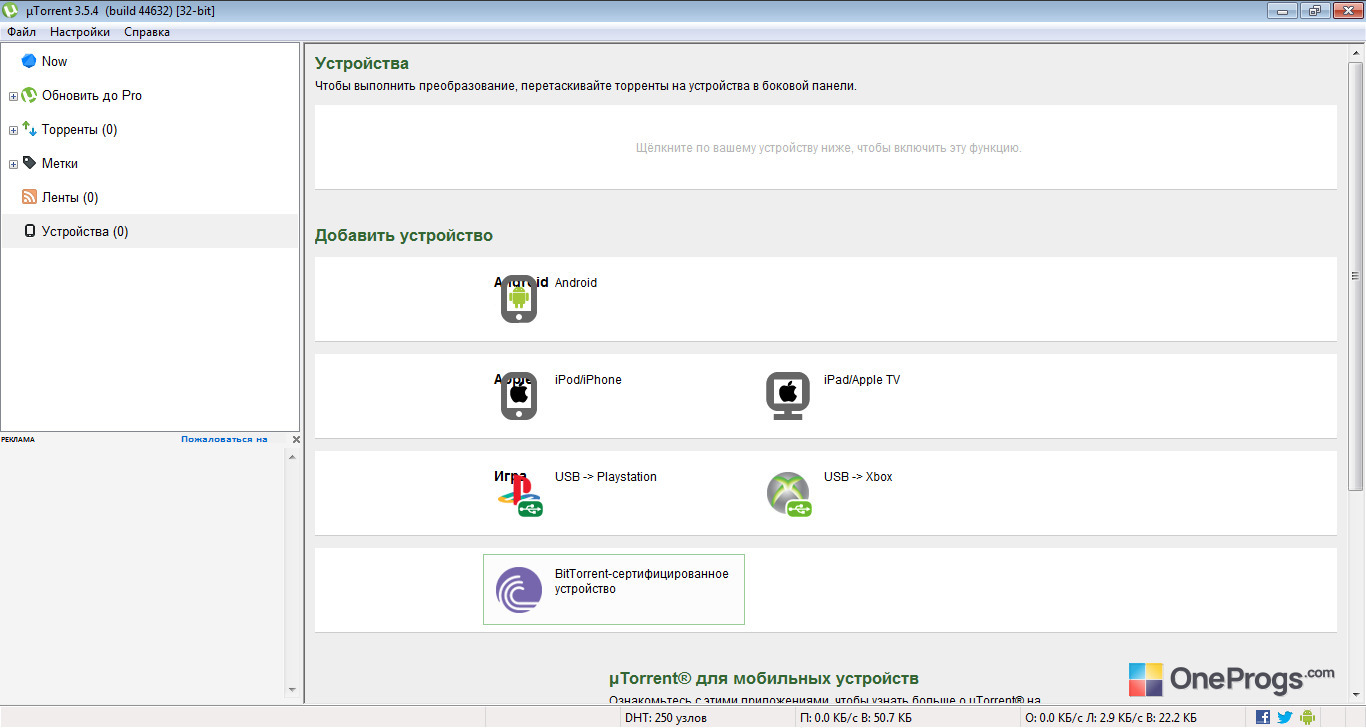Expand the Обновить до Pro node
This screenshot has width=1366, height=728.
(13, 96)
